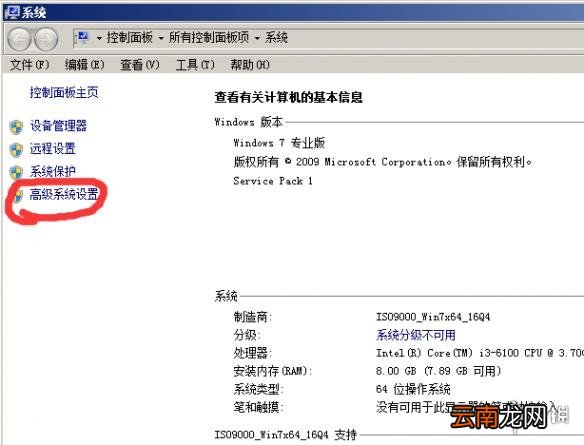
Task: Click the 笔和触摸 label
Action: [258, 407]
